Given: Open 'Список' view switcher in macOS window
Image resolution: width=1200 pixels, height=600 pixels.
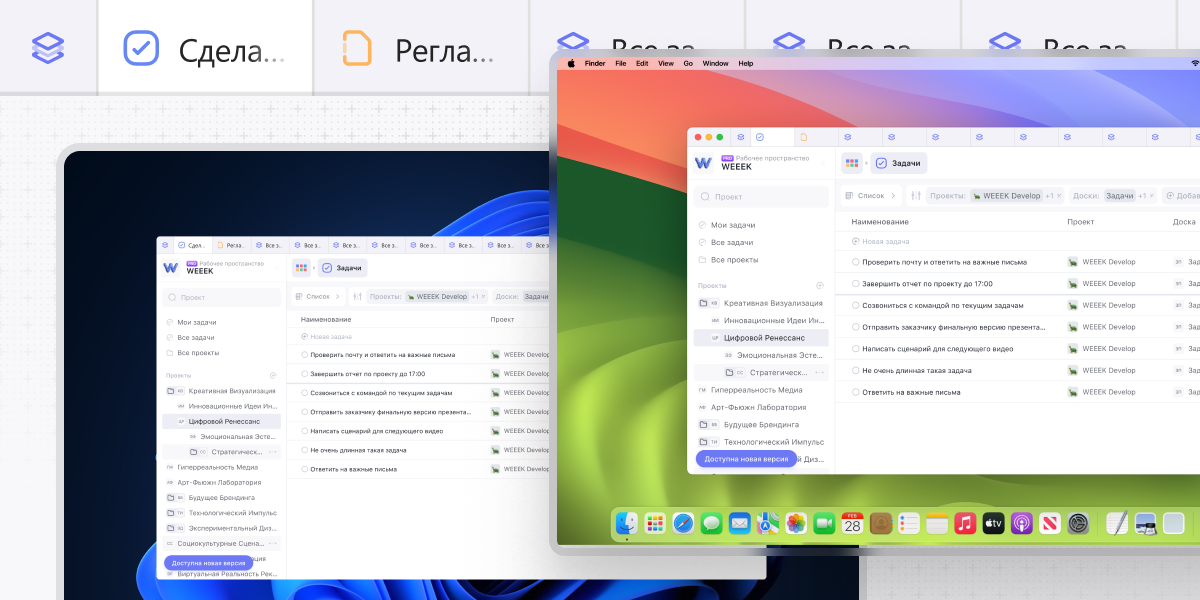Looking at the screenshot, I should click(x=869, y=196).
